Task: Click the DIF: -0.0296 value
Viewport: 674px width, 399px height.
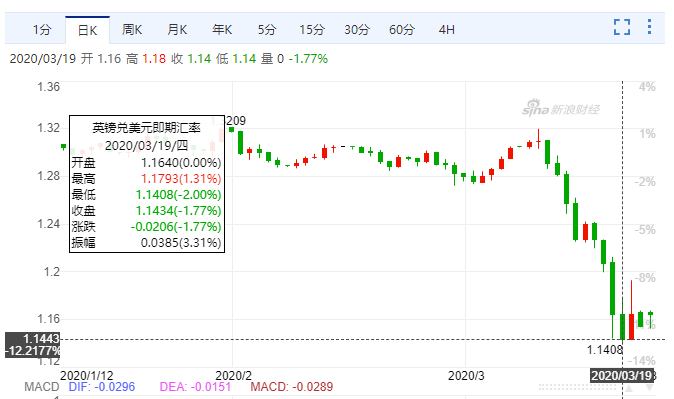Action: tap(102, 387)
